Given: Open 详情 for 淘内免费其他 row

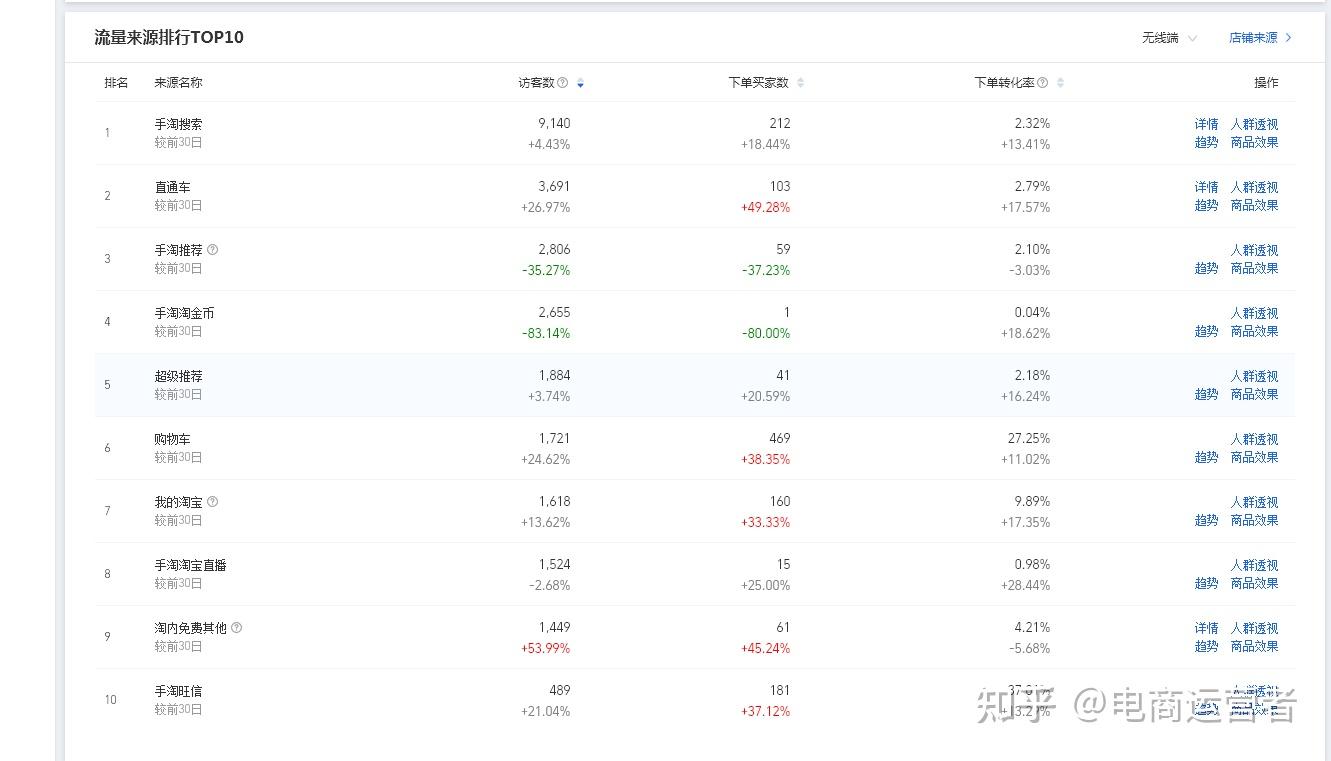Looking at the screenshot, I should click(x=1206, y=628).
